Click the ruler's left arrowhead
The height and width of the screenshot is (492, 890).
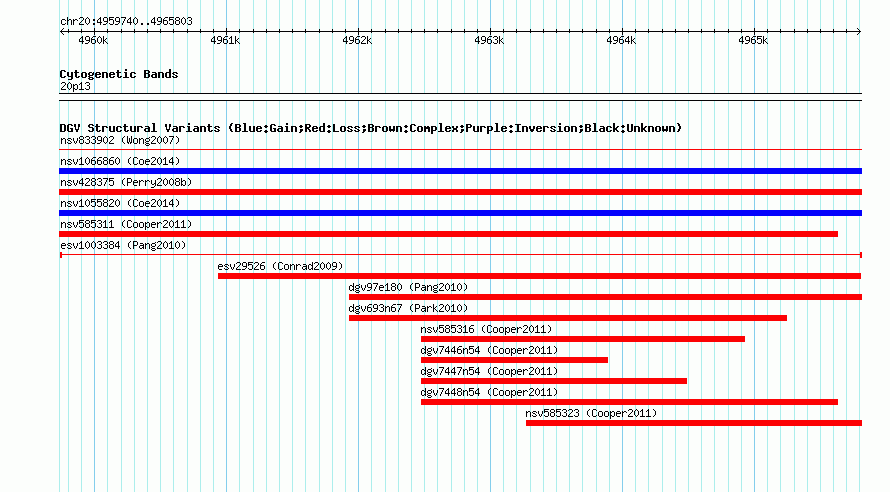[x=62, y=32]
